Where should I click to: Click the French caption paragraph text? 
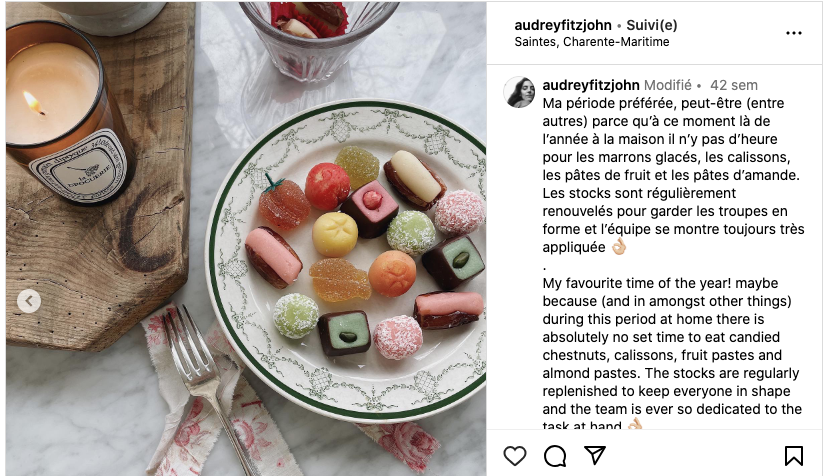click(673, 175)
